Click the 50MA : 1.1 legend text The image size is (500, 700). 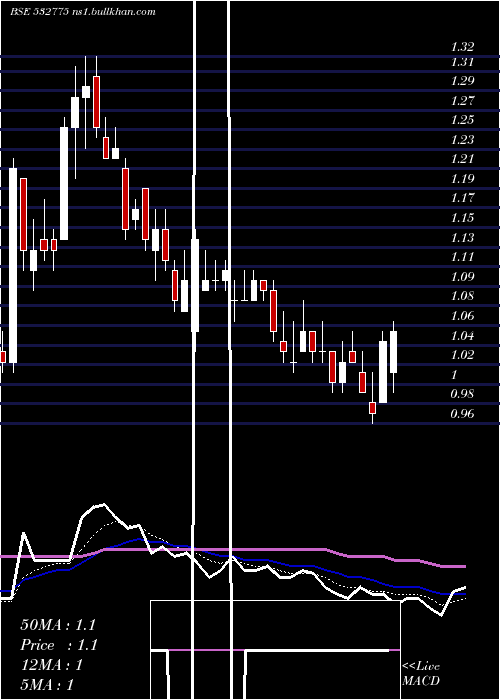click(58, 625)
